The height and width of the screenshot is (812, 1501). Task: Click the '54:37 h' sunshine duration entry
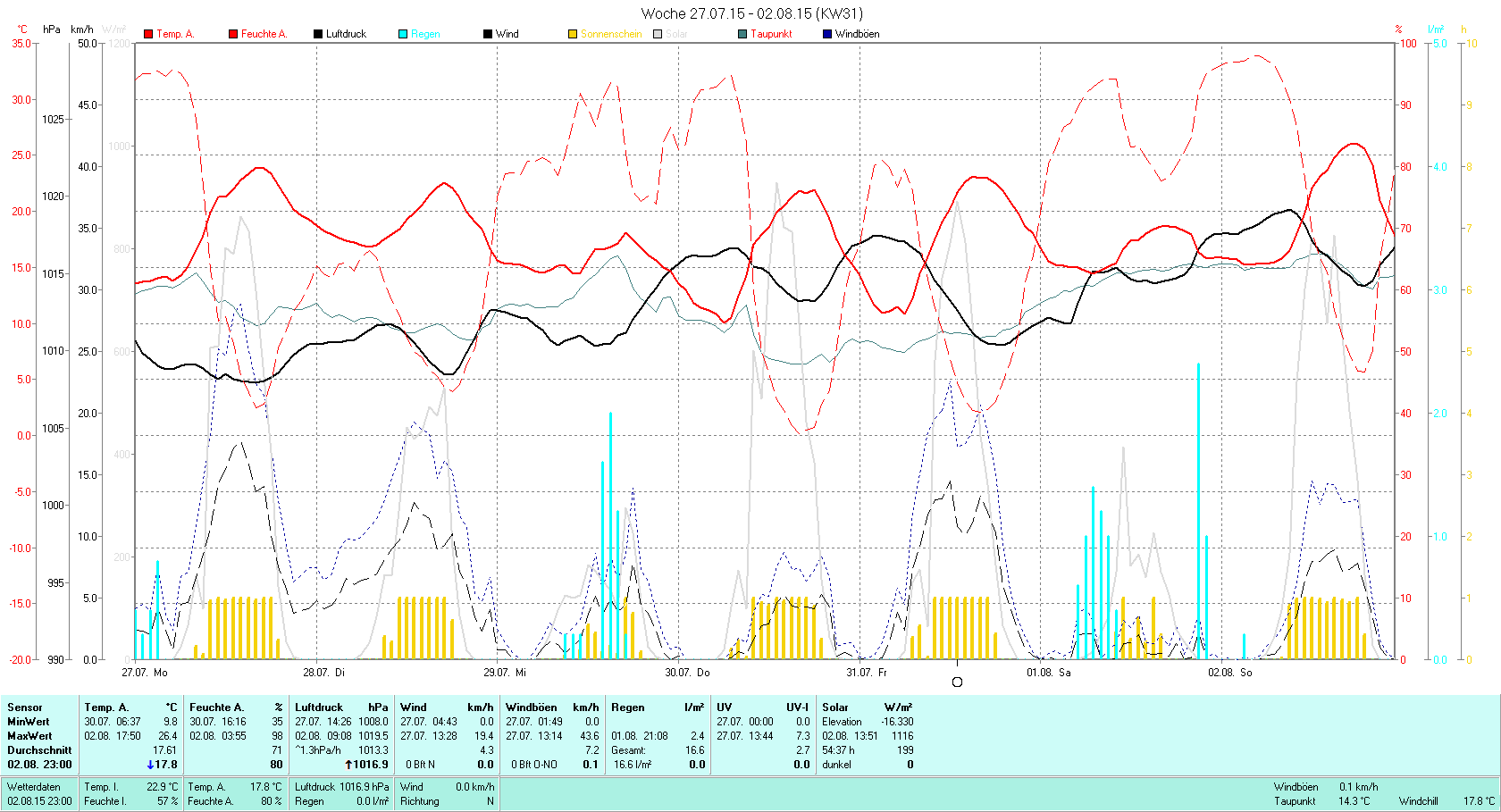point(838,750)
